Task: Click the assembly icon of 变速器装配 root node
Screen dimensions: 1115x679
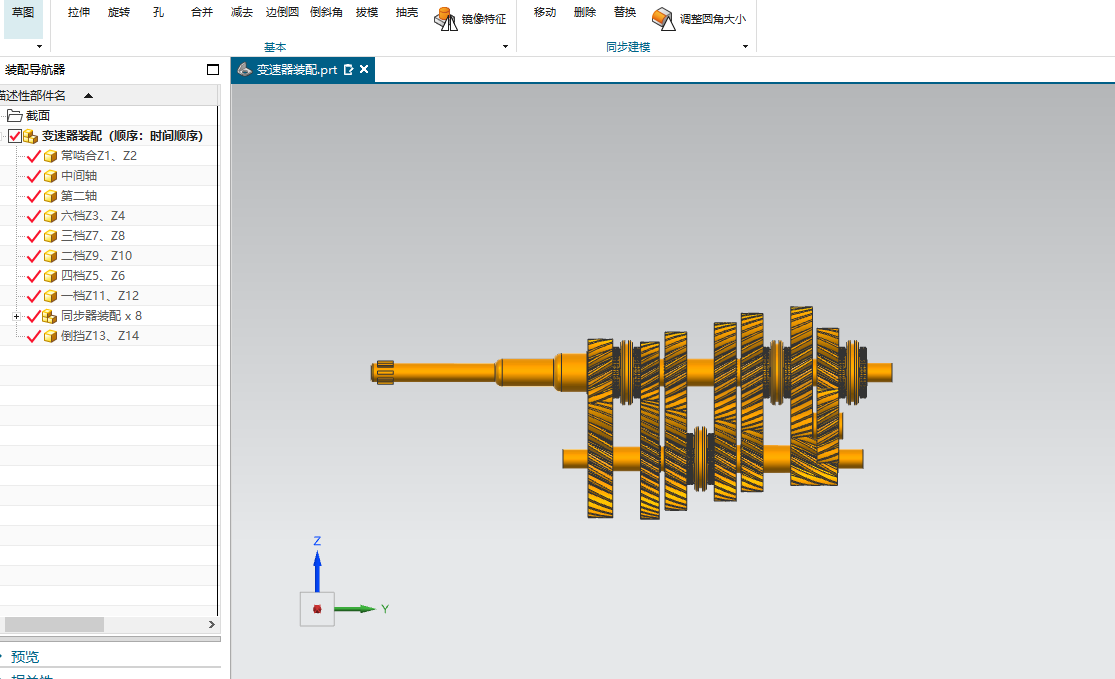Action: pos(31,136)
